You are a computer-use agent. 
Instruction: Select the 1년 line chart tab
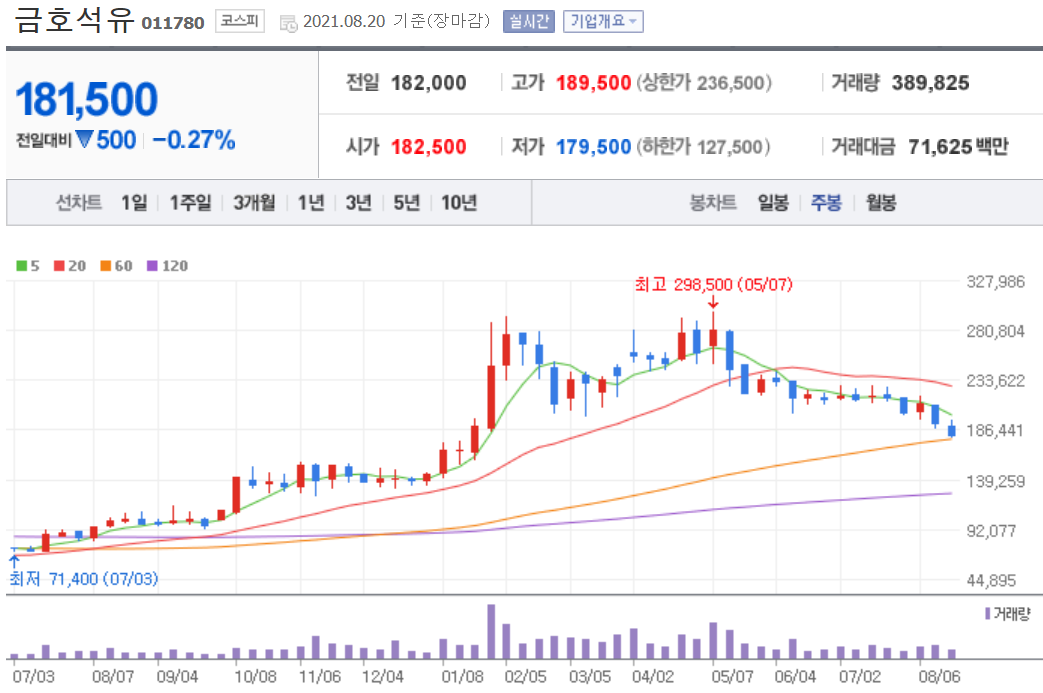pos(311,202)
